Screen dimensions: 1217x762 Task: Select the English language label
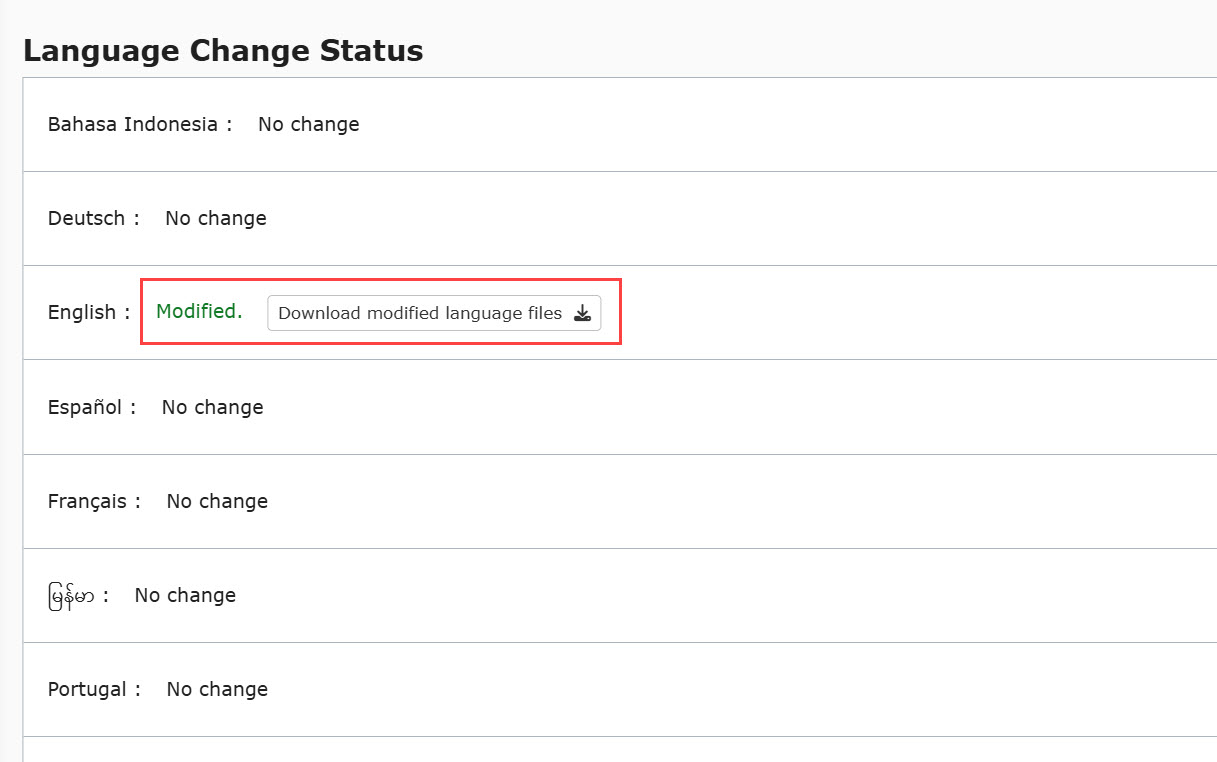(x=82, y=312)
